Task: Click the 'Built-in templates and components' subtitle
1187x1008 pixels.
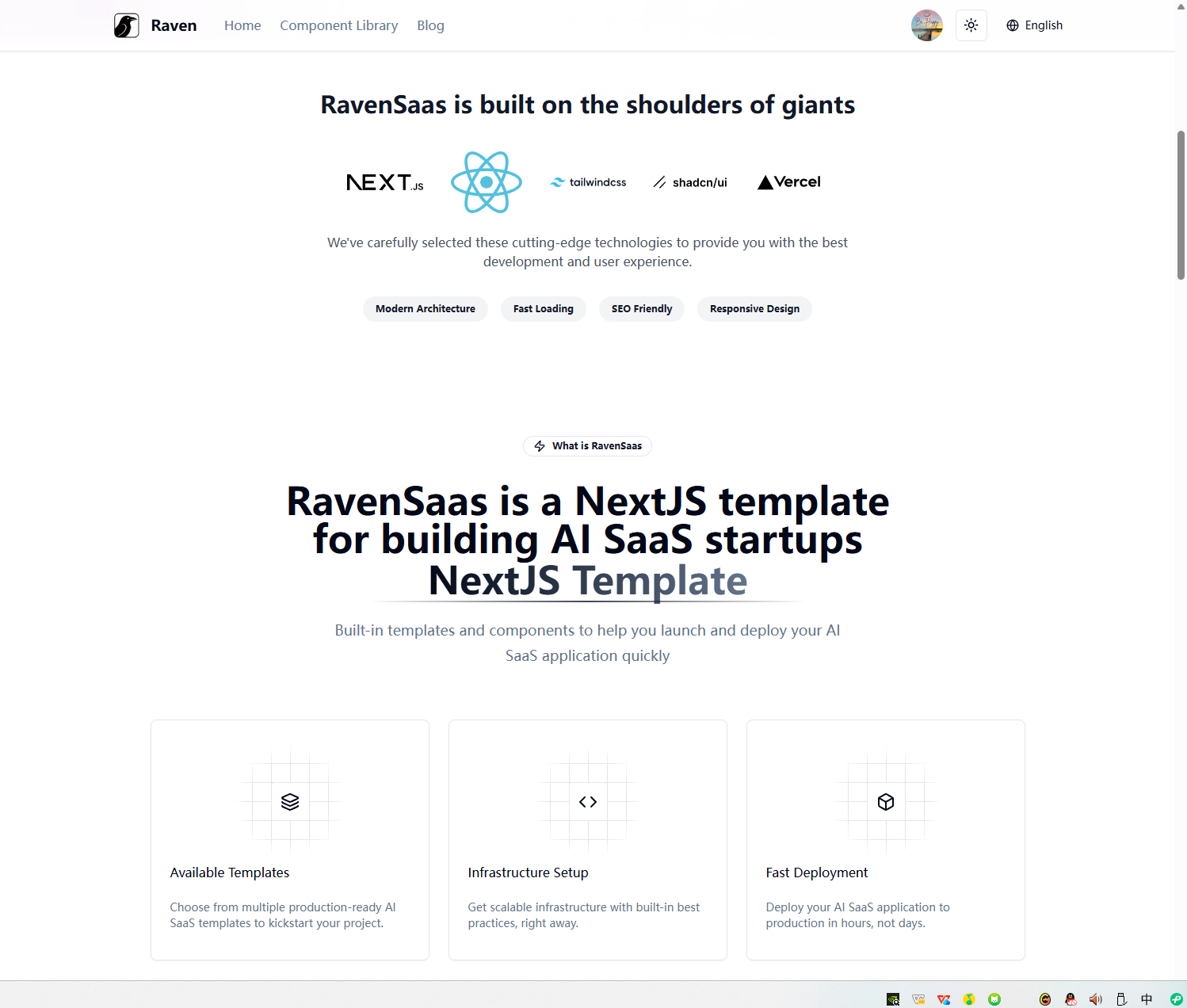Action: point(588,643)
